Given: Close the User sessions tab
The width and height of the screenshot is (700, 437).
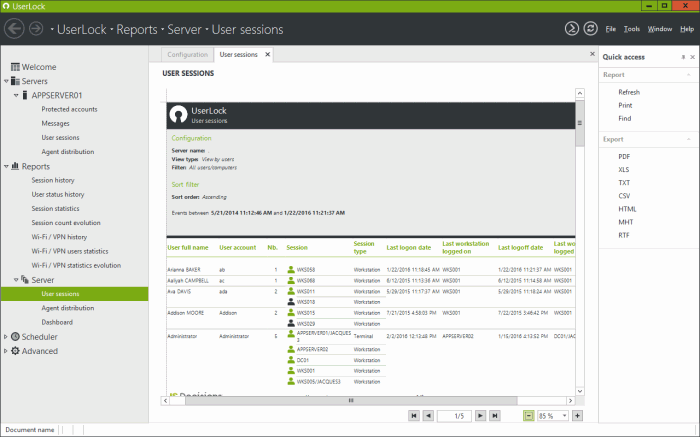Looking at the screenshot, I should click(267, 54).
